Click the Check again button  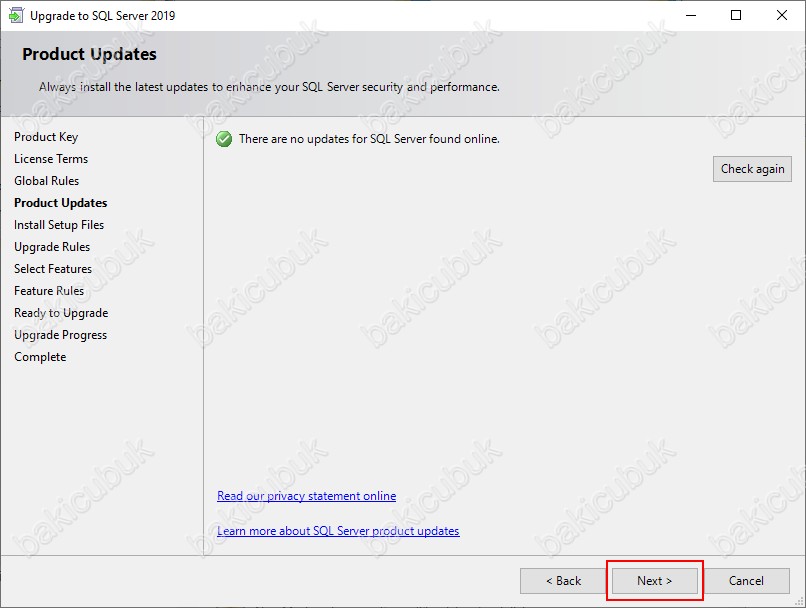click(752, 169)
